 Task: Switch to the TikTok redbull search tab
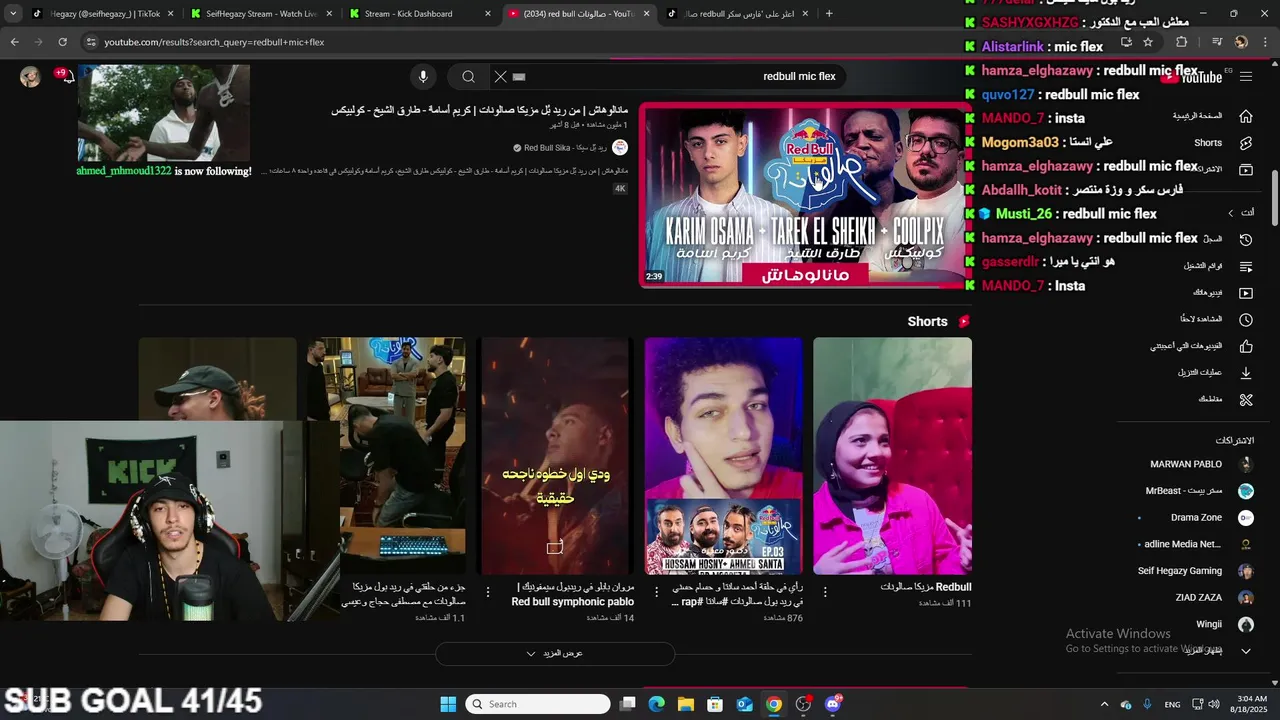(736, 14)
